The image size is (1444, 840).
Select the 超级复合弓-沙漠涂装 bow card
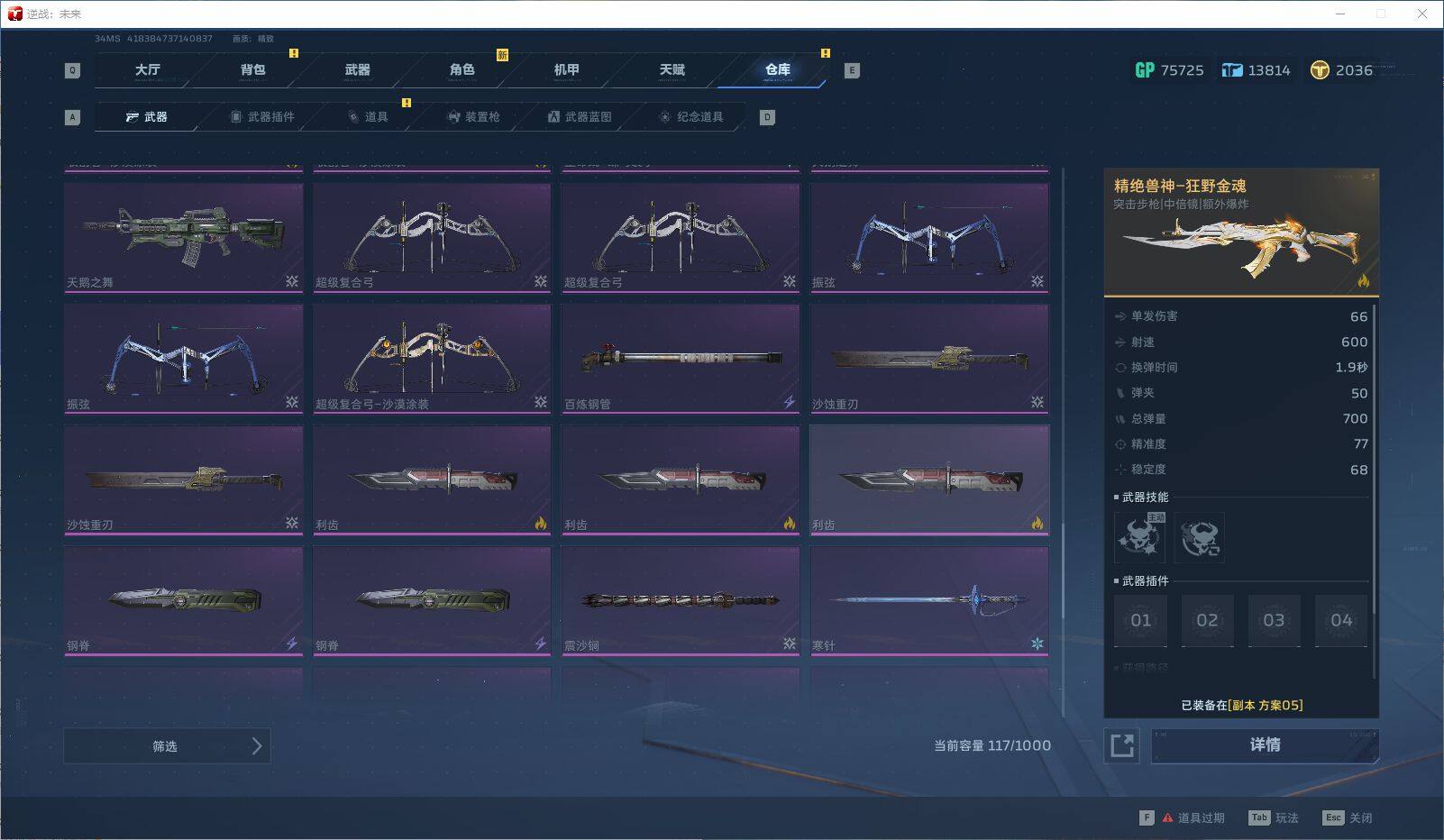point(432,359)
